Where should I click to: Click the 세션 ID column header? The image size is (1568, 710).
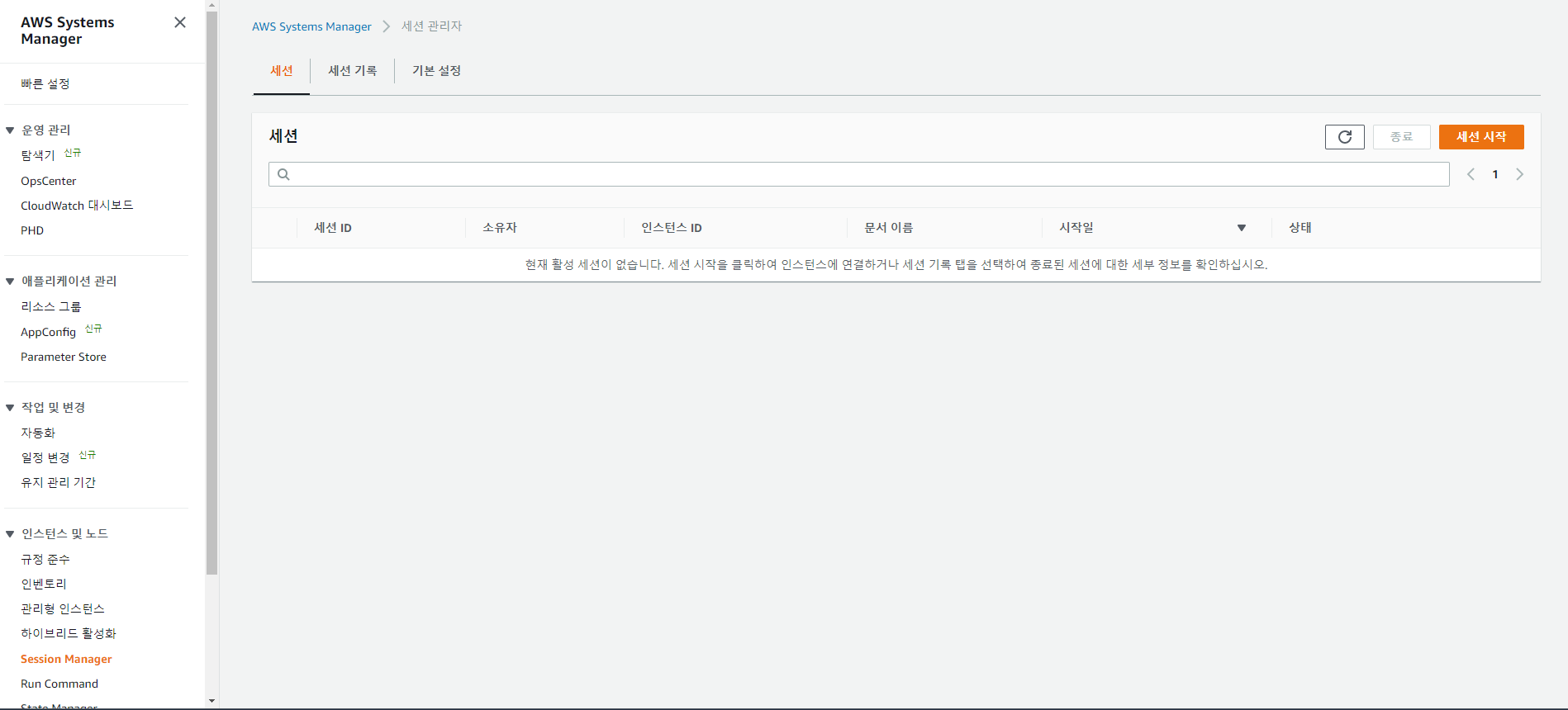tap(333, 228)
